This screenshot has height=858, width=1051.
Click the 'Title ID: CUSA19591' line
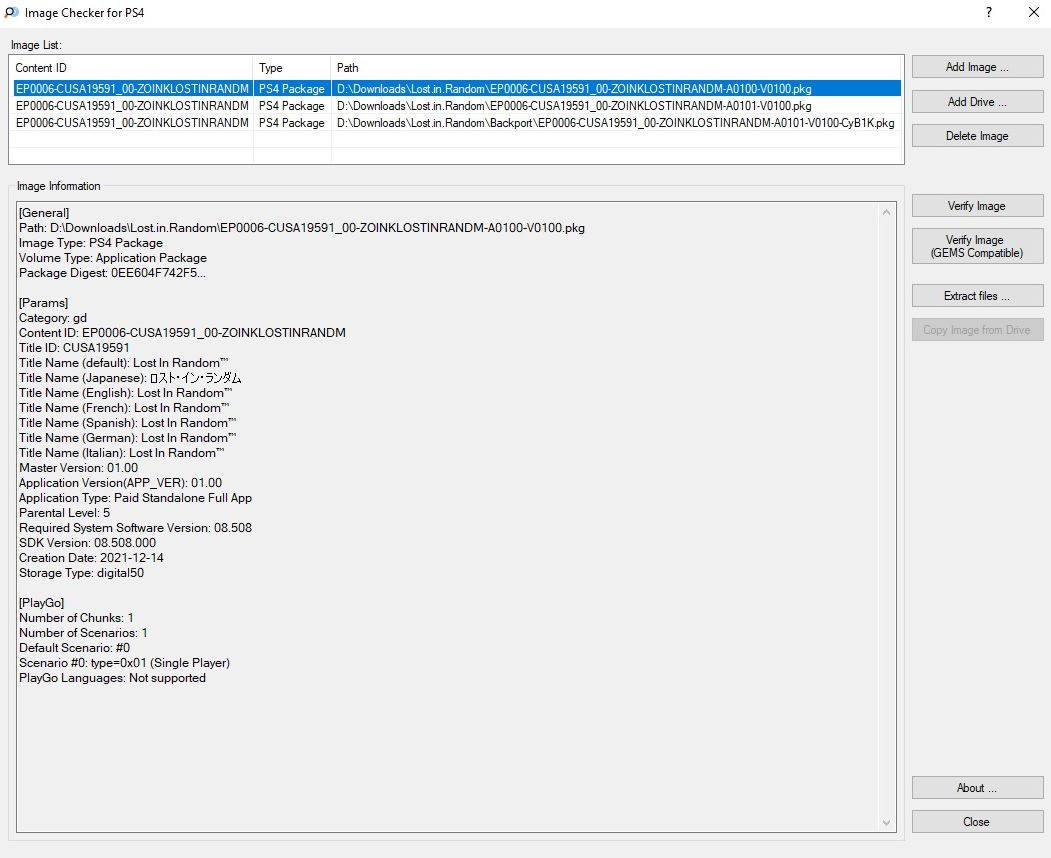74,348
